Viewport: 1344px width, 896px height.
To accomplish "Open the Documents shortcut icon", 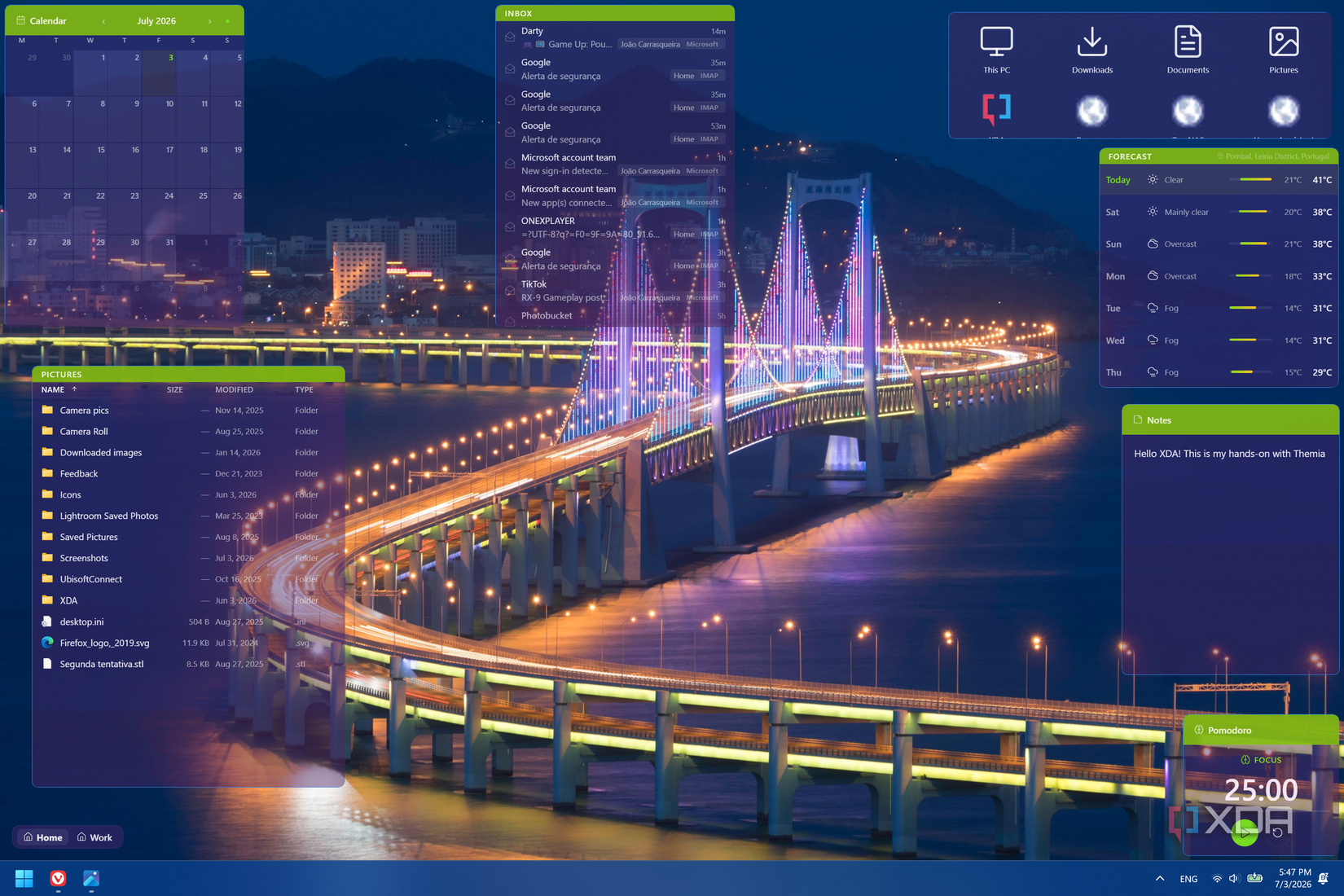I will pos(1188,42).
